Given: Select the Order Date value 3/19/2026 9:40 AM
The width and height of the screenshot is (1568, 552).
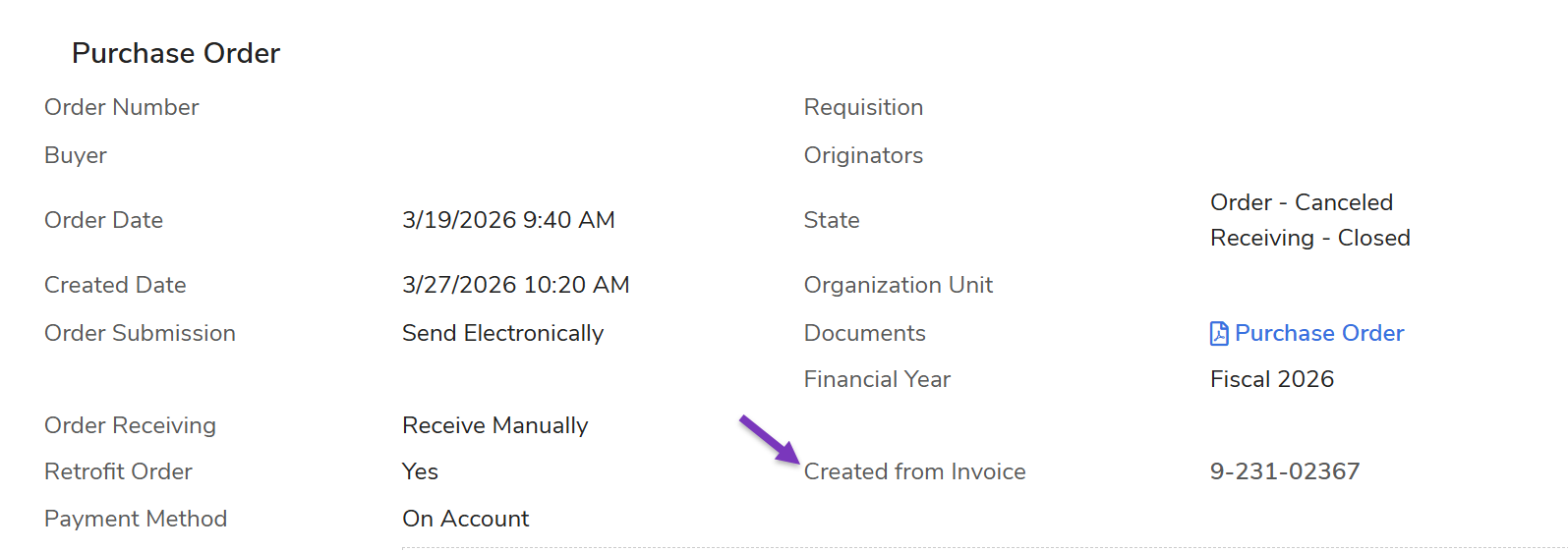Looking at the screenshot, I should (x=508, y=220).
